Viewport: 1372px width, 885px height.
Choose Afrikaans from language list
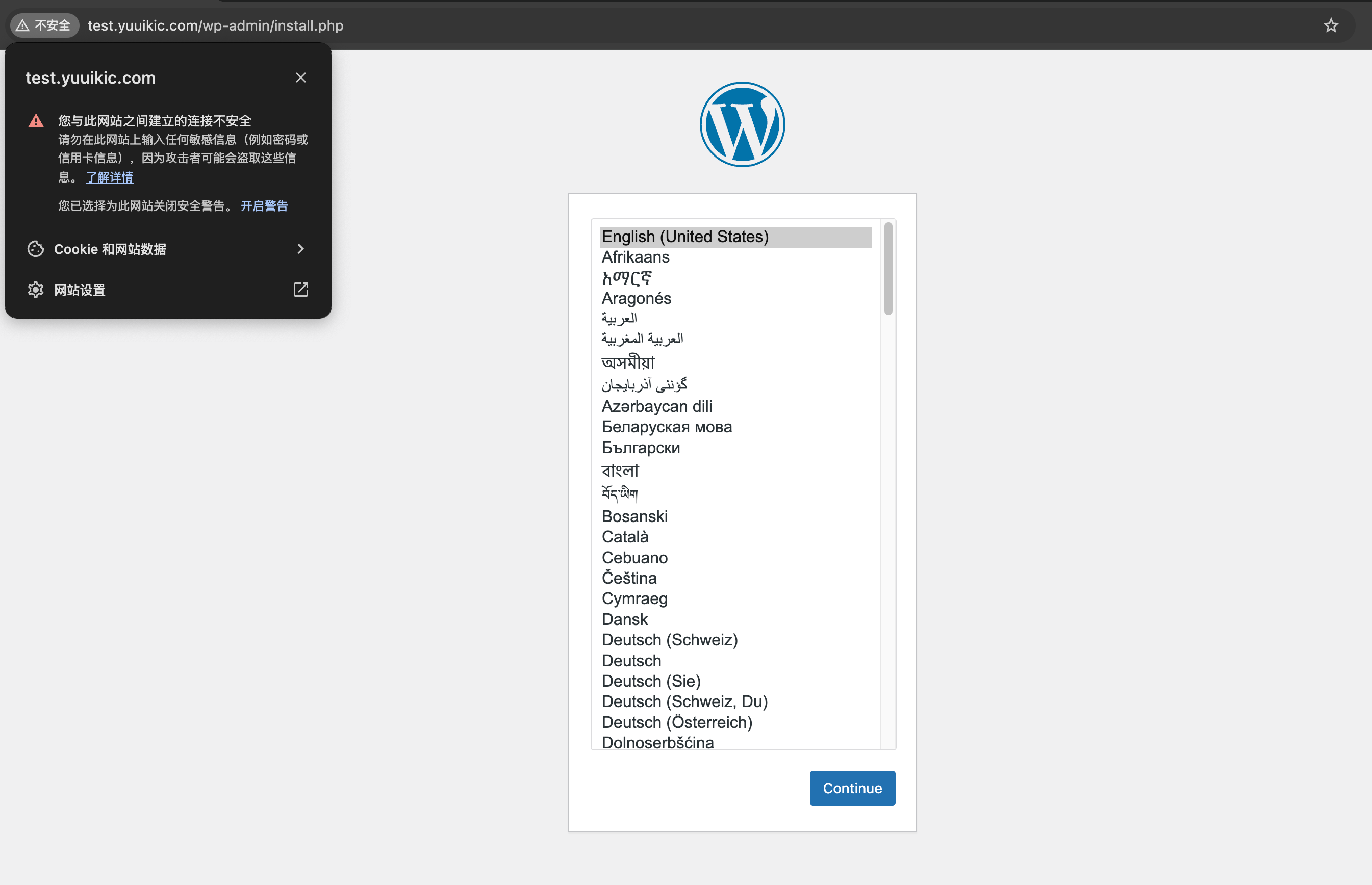pyautogui.click(x=635, y=257)
